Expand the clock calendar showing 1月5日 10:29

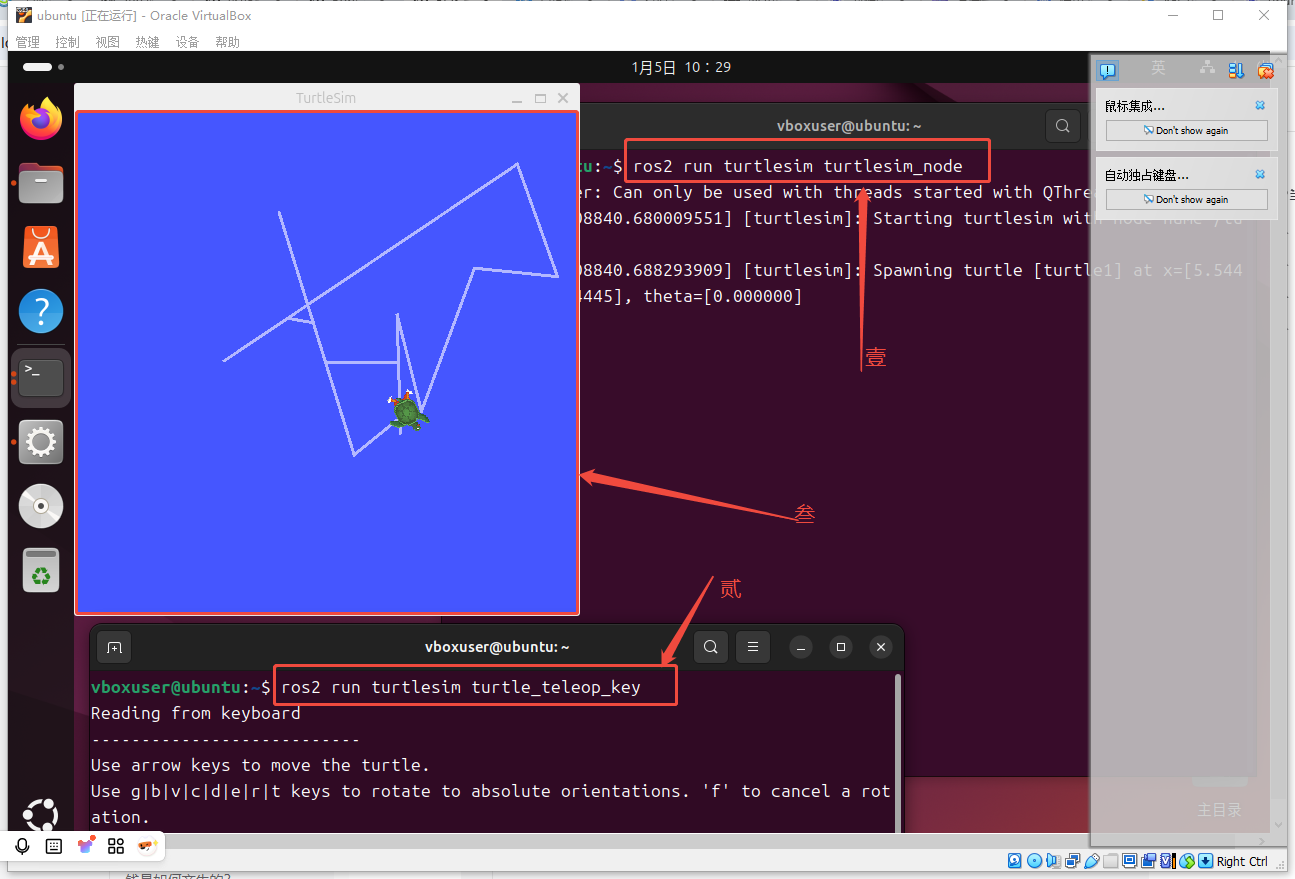tap(681, 67)
